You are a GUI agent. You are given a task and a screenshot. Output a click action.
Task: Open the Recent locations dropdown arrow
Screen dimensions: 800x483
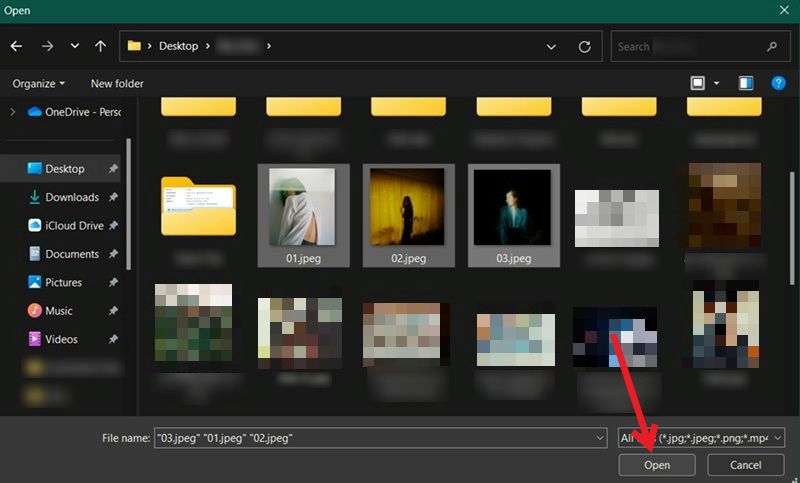(x=75, y=46)
